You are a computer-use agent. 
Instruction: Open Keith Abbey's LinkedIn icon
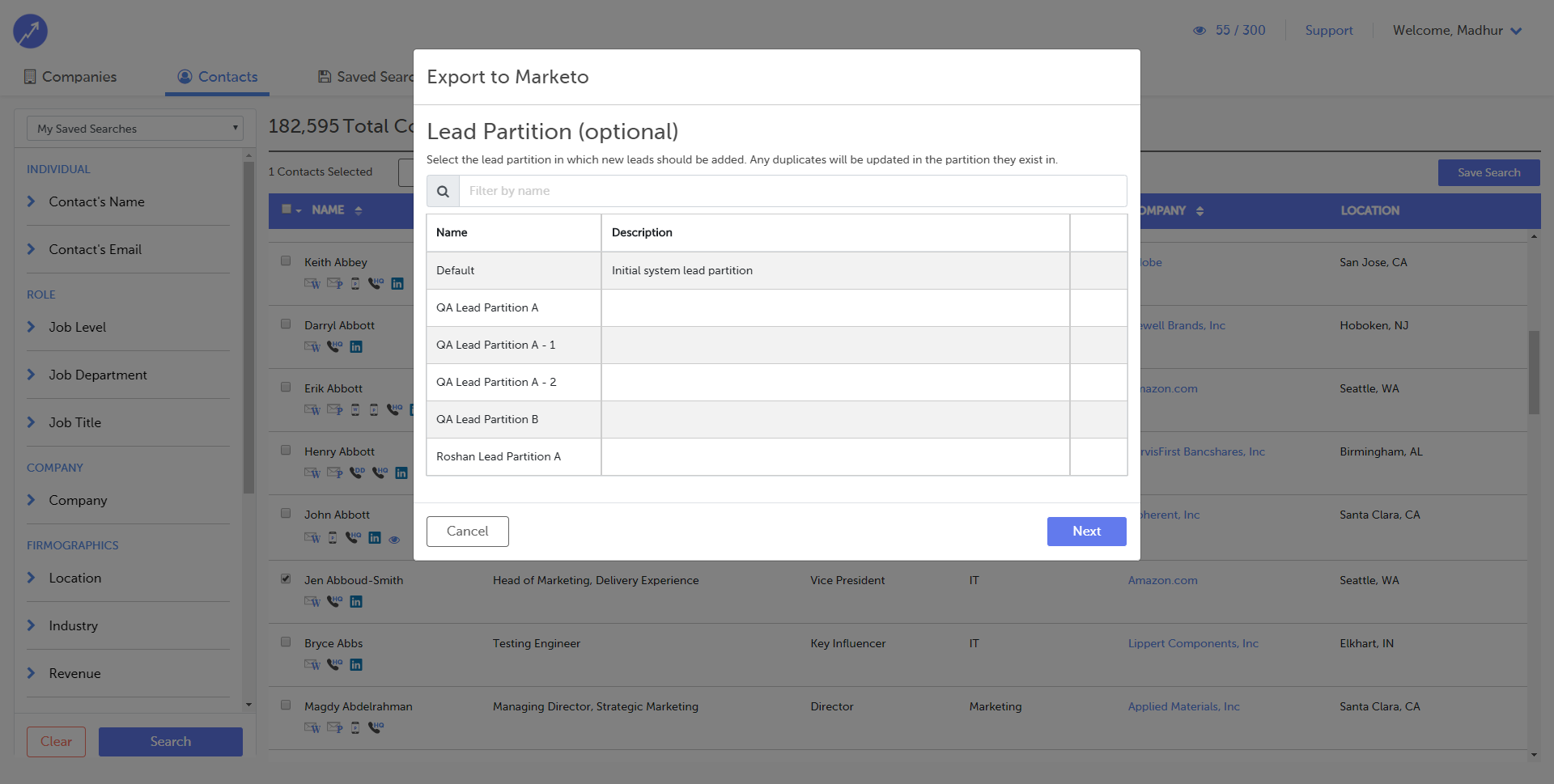click(397, 284)
